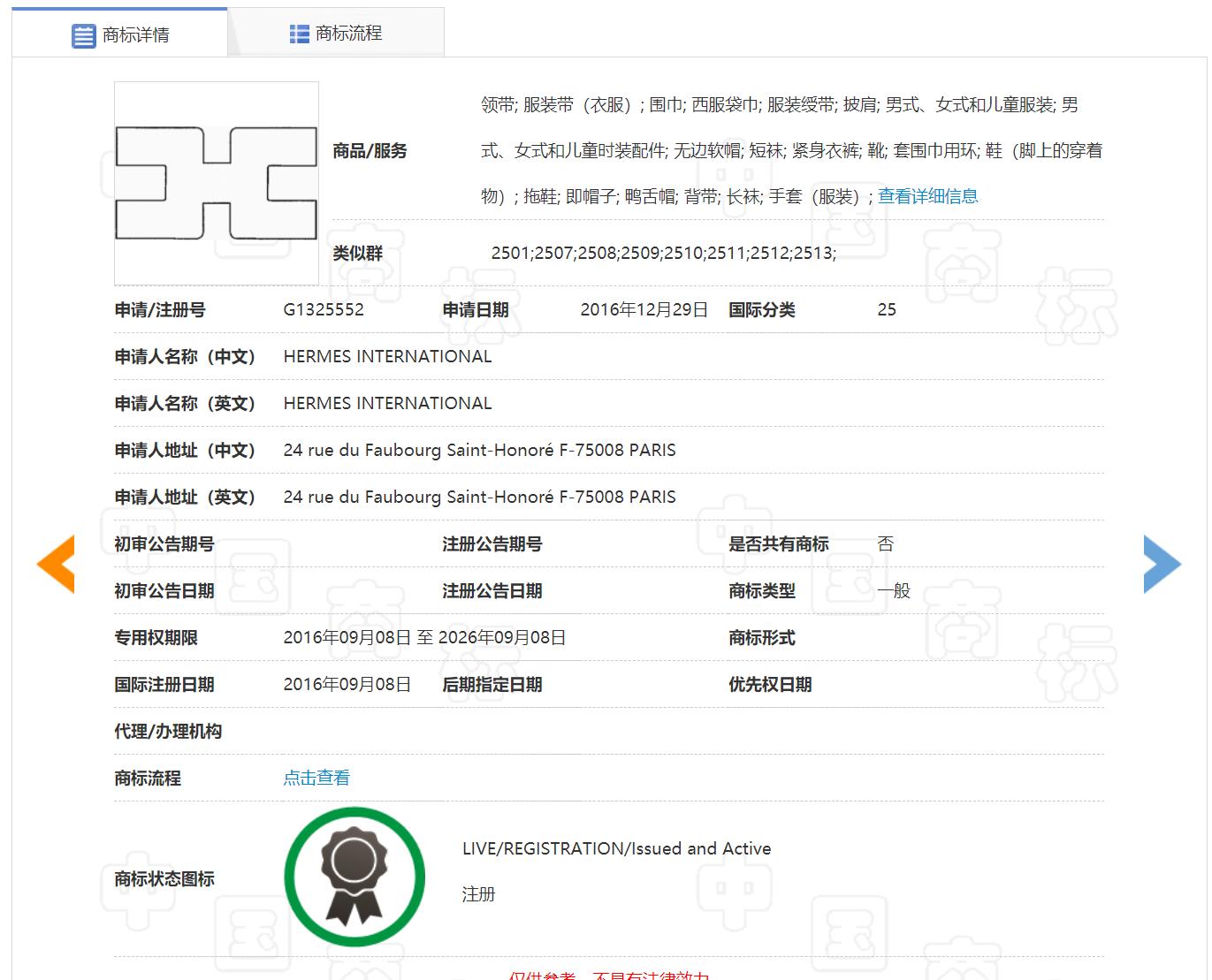
Task: Click the Hermes H trademark image
Action: pos(217,183)
